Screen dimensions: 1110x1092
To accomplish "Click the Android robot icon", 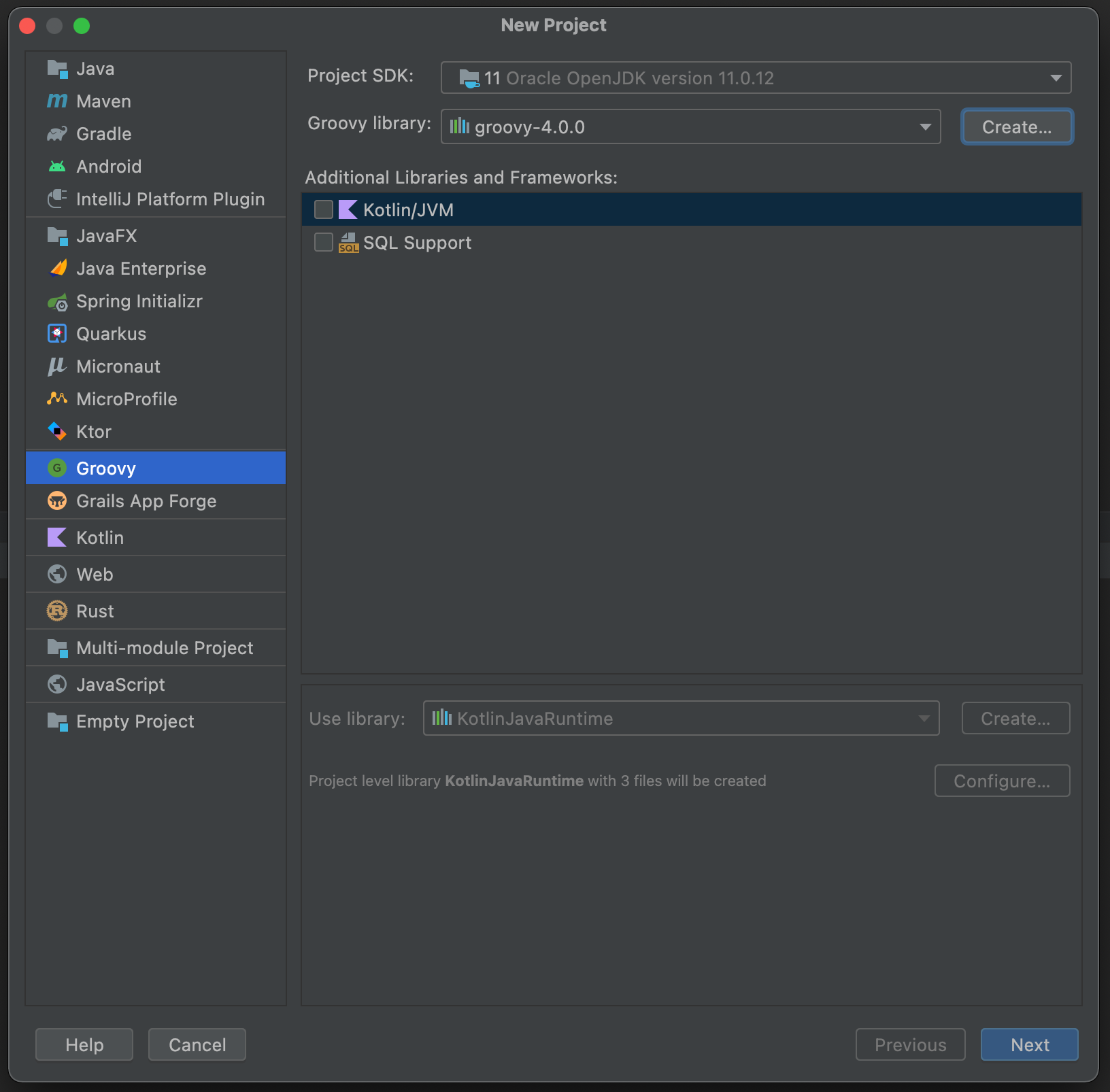I will tap(57, 167).
